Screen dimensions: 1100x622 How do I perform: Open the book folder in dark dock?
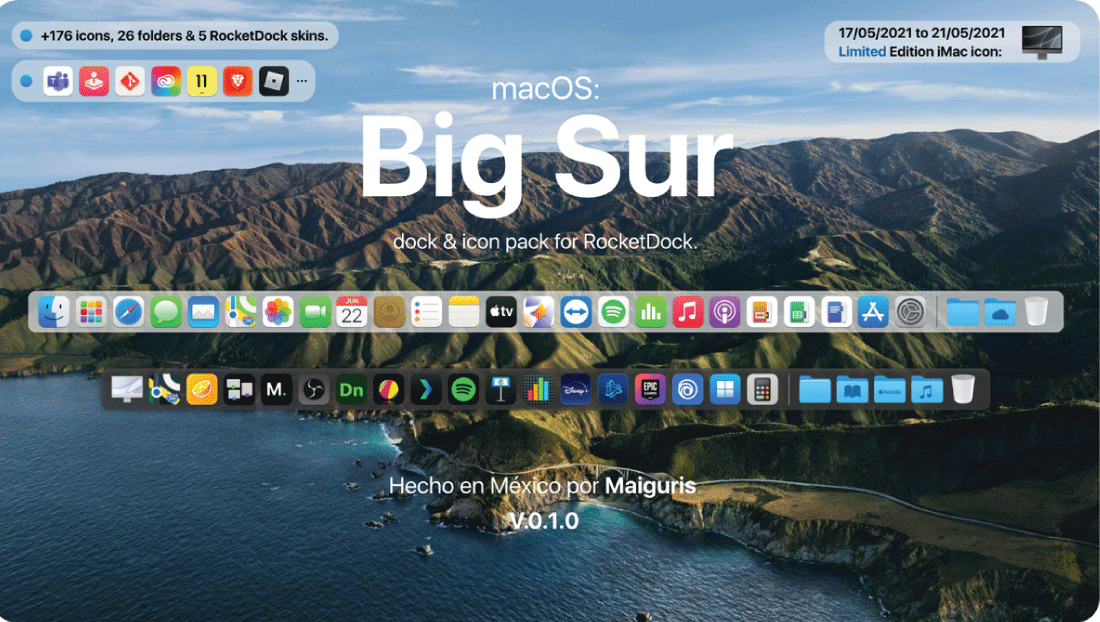[852, 389]
